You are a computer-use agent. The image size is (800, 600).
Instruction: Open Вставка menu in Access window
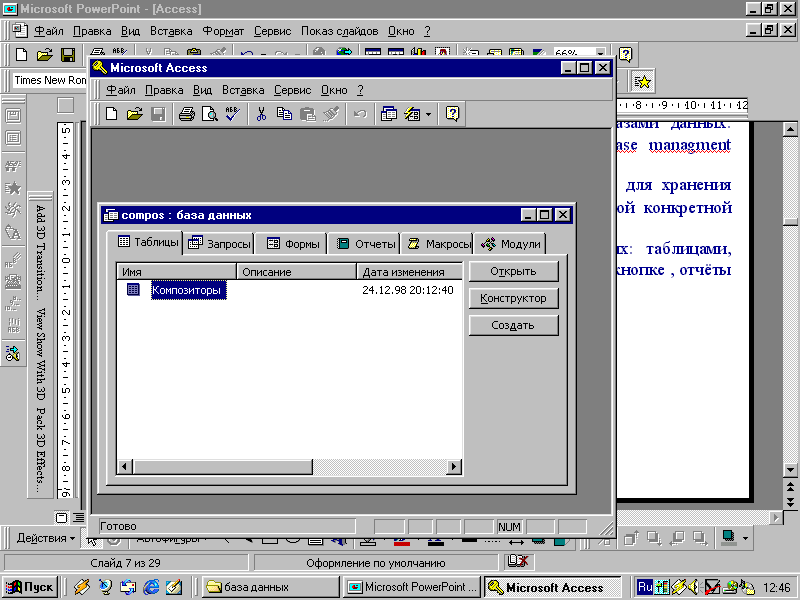pos(243,90)
